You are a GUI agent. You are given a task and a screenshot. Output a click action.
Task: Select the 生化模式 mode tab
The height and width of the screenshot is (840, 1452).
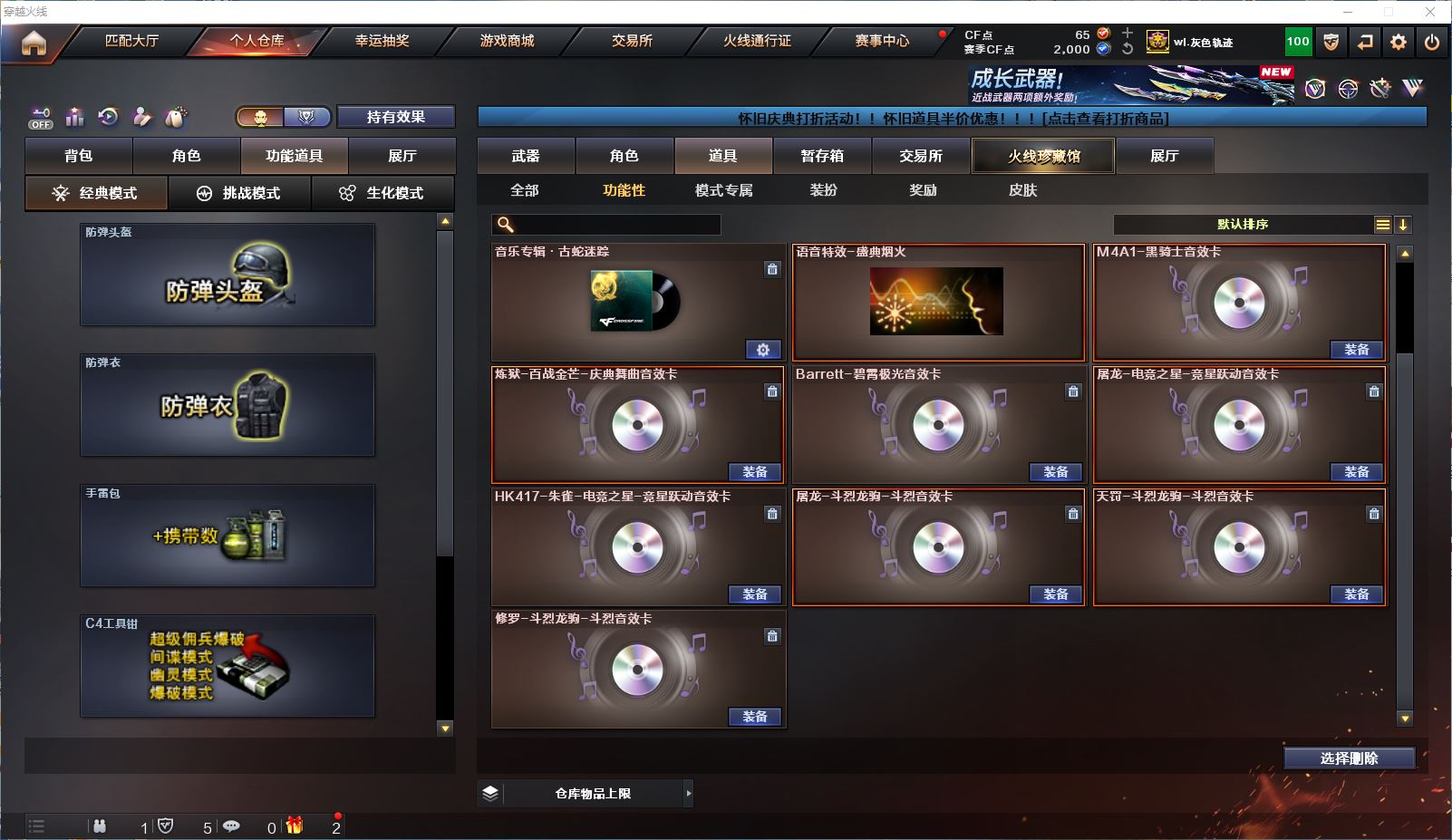(382, 193)
